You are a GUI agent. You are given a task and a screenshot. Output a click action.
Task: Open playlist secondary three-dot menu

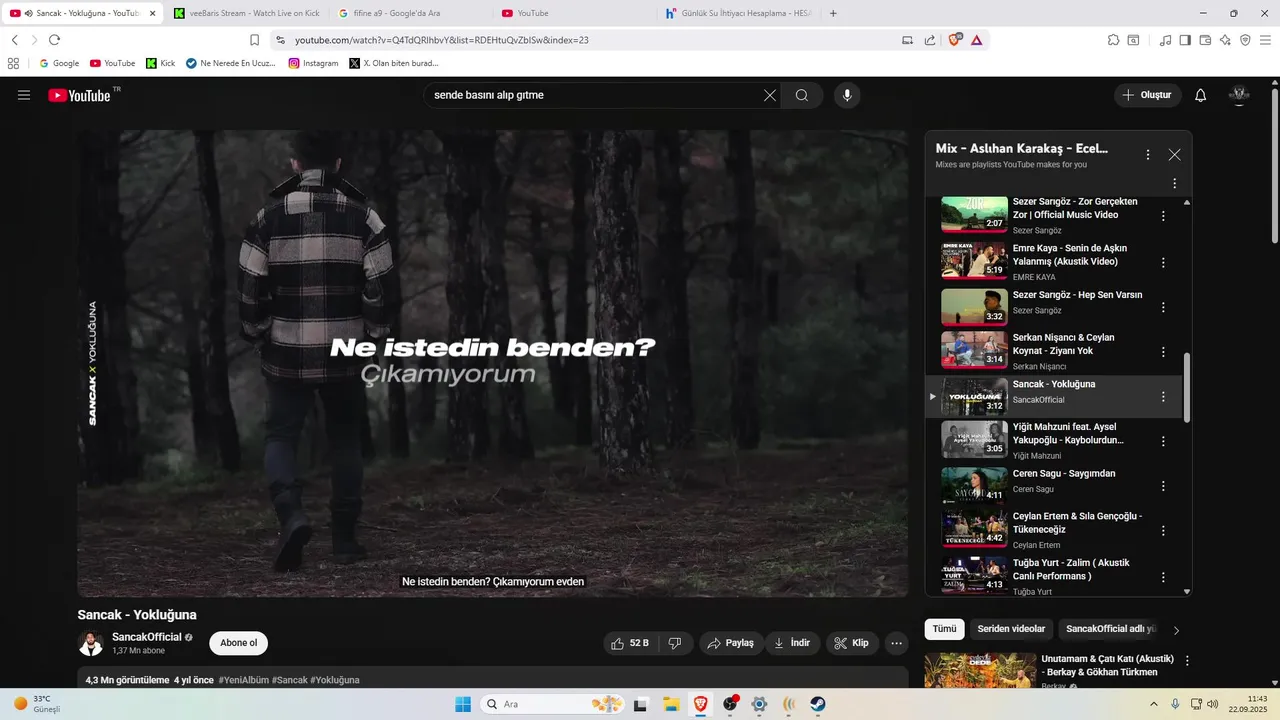tap(1174, 183)
